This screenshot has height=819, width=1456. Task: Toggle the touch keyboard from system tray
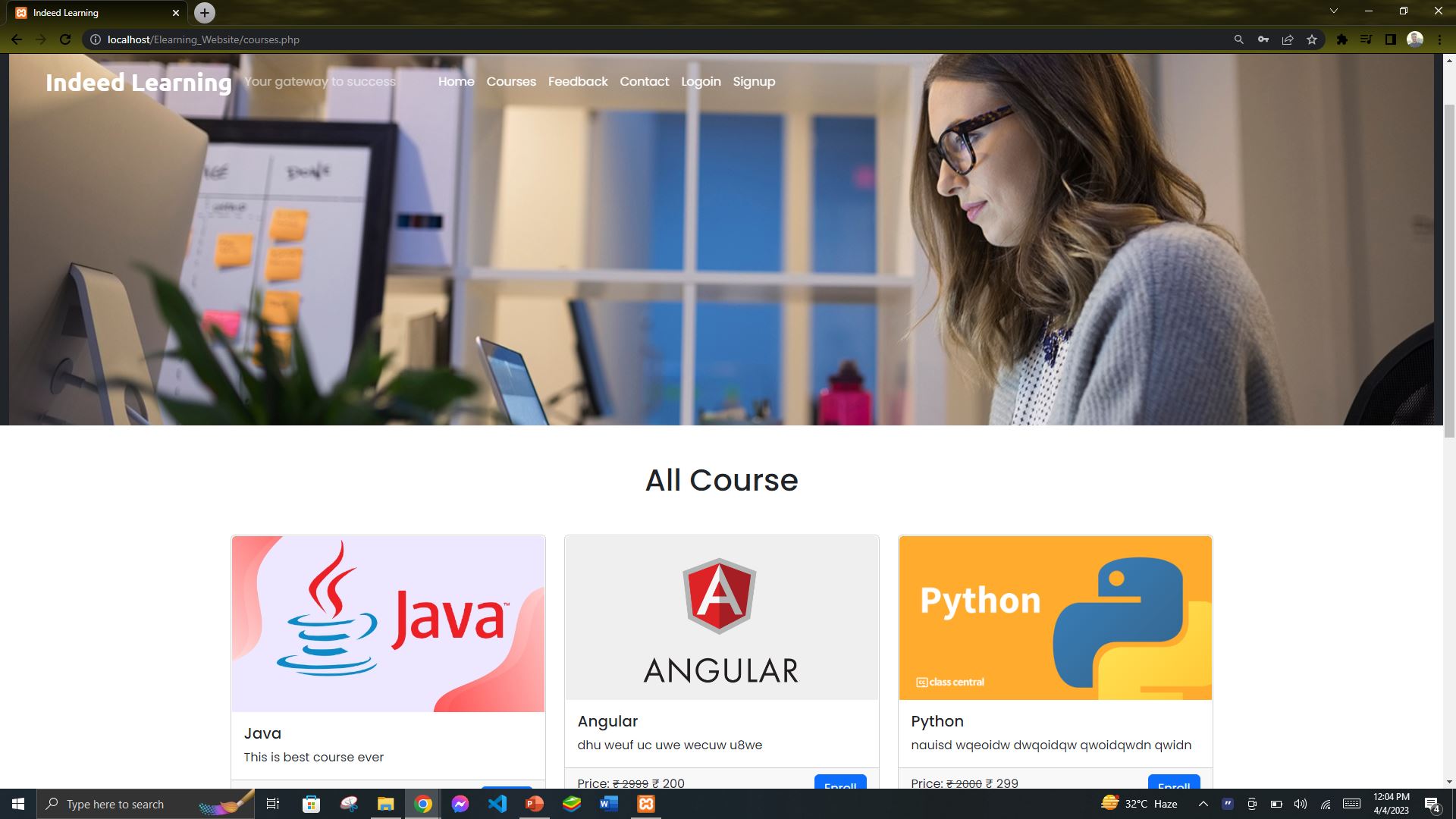(1351, 804)
